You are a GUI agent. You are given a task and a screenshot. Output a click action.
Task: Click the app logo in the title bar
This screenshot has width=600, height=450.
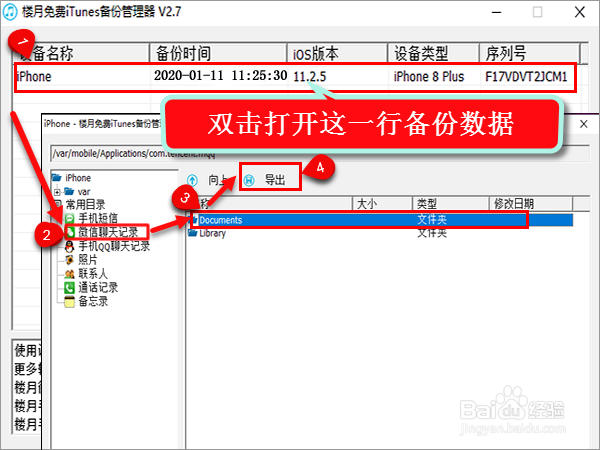click(10, 12)
